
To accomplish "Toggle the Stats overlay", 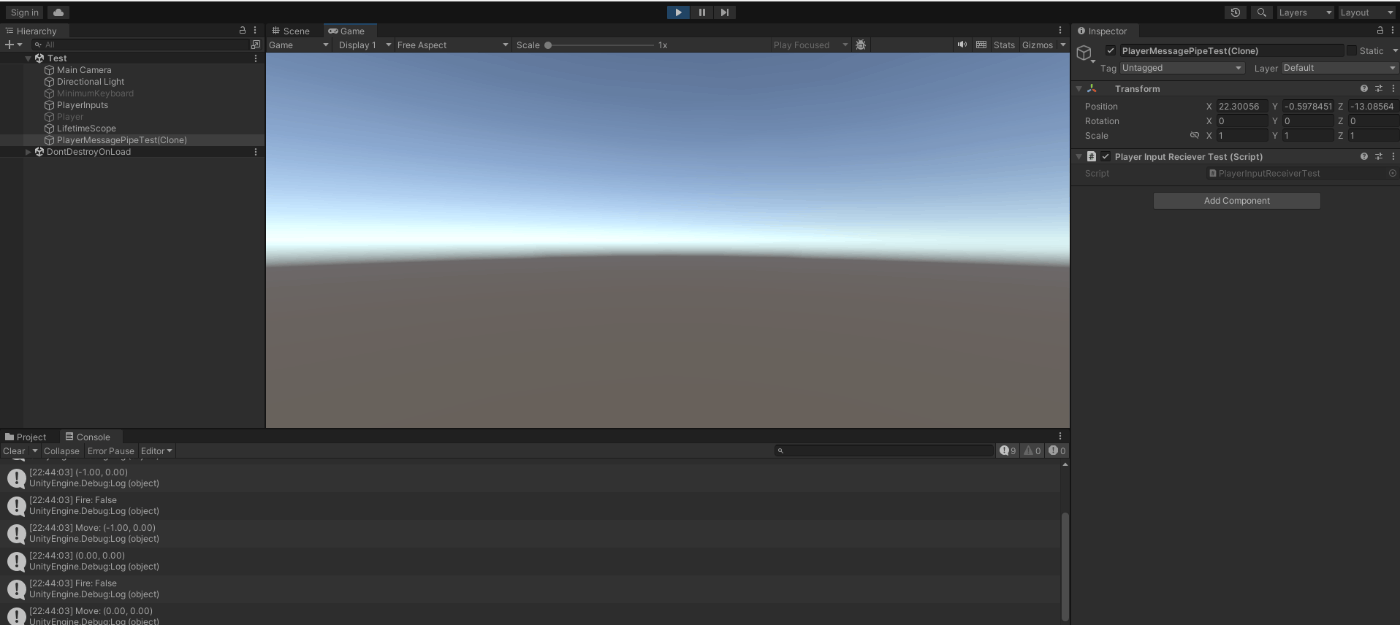I will click(1004, 45).
